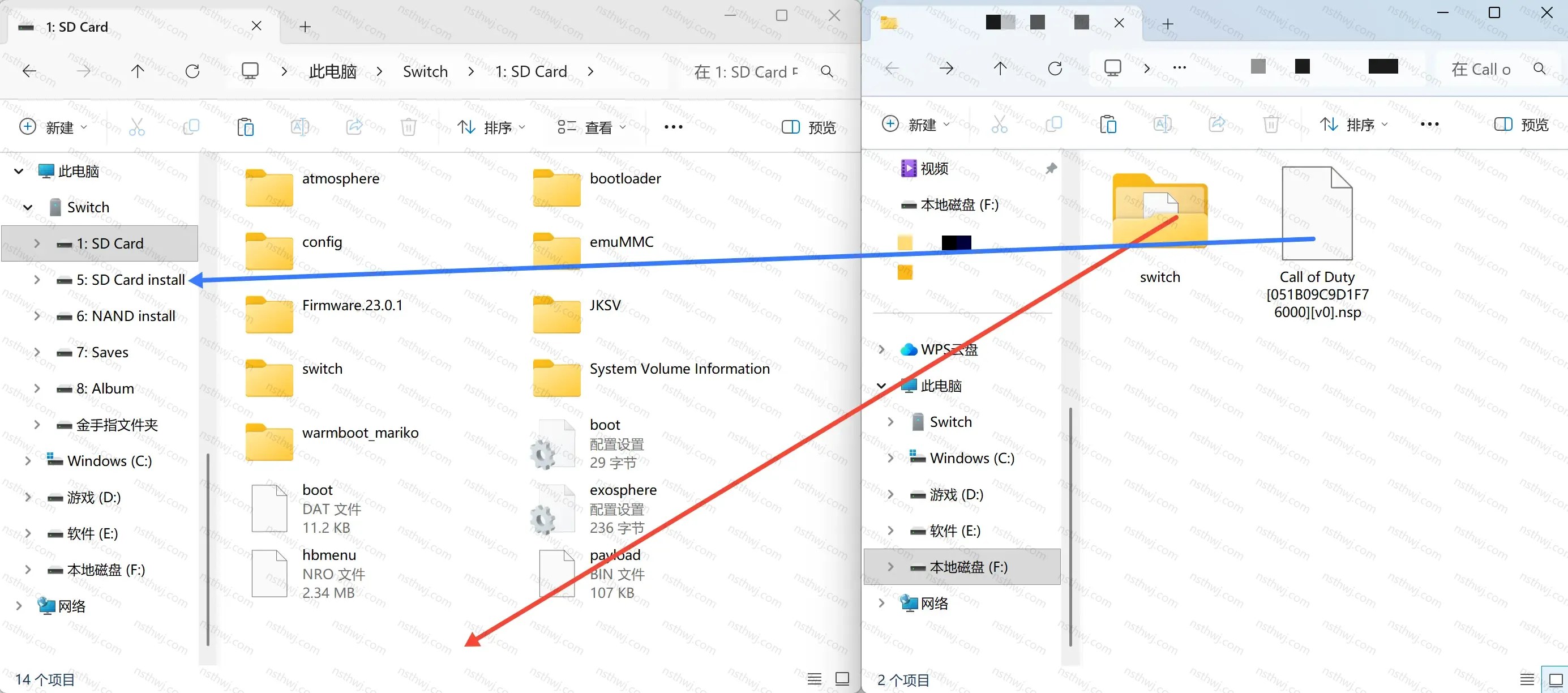Select switch folder in right window

1159,228
